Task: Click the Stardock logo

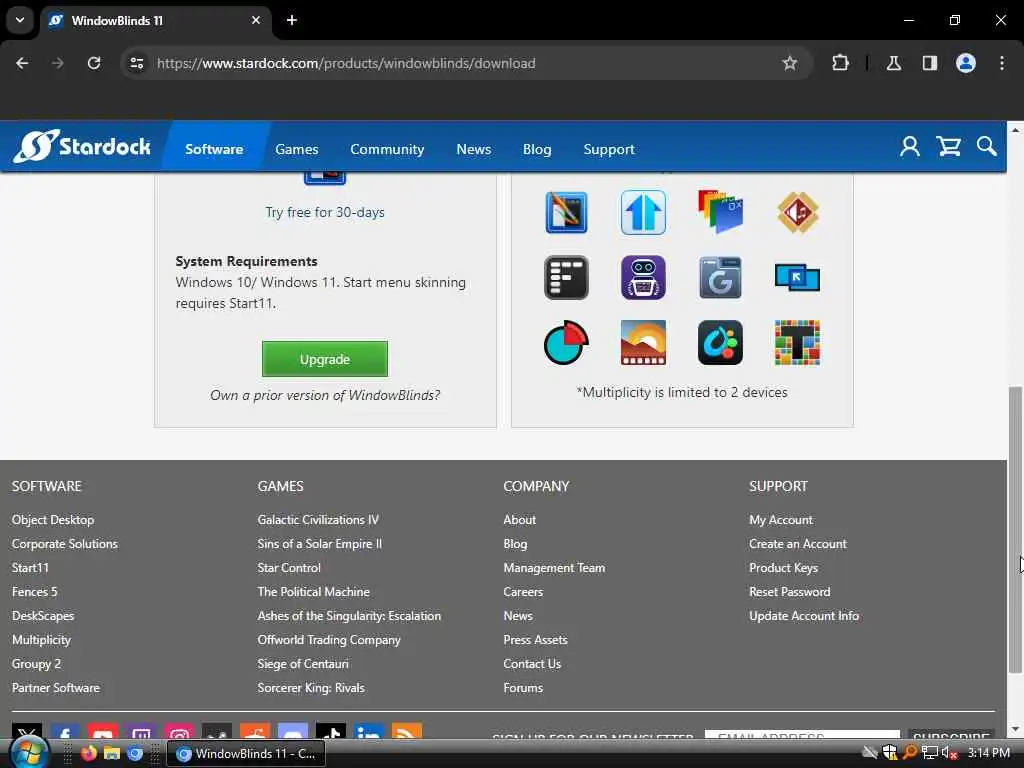Action: (x=82, y=146)
